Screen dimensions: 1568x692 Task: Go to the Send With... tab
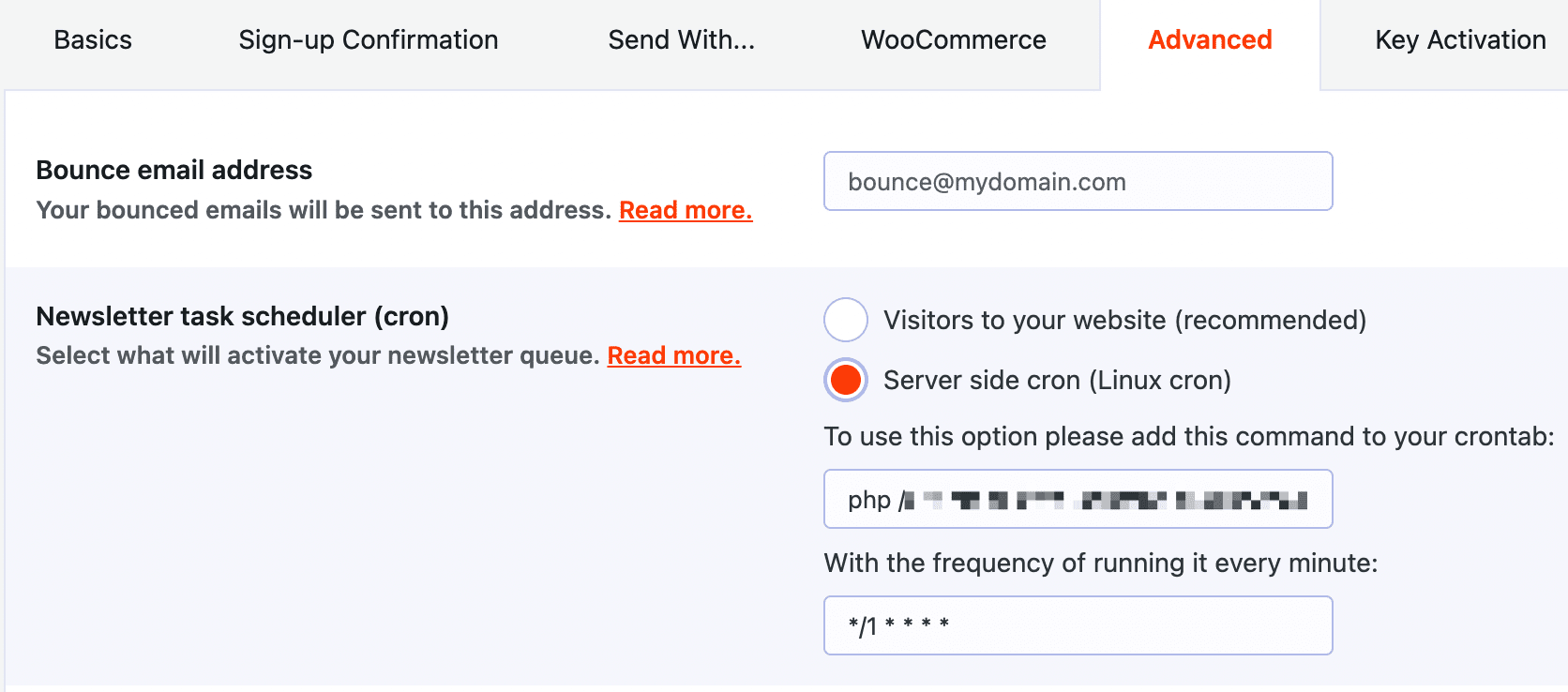pyautogui.click(x=681, y=40)
